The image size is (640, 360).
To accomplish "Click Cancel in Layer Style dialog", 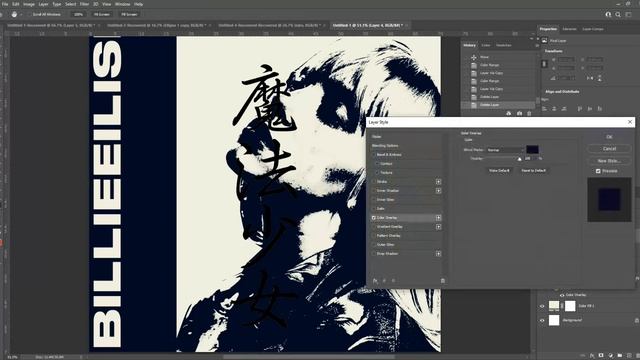I will 609,149.
